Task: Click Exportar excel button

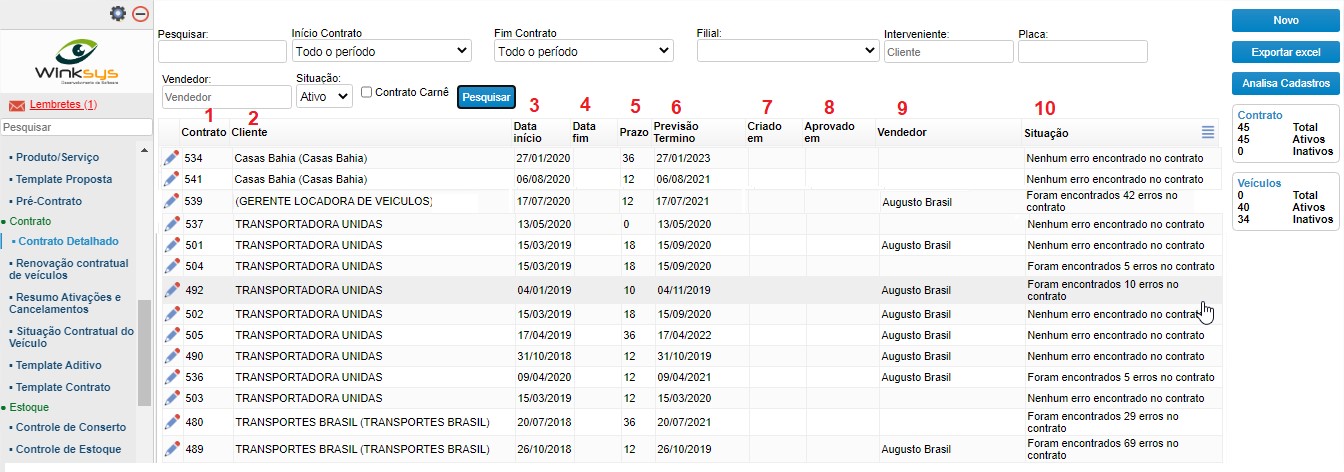Action: tap(1286, 52)
